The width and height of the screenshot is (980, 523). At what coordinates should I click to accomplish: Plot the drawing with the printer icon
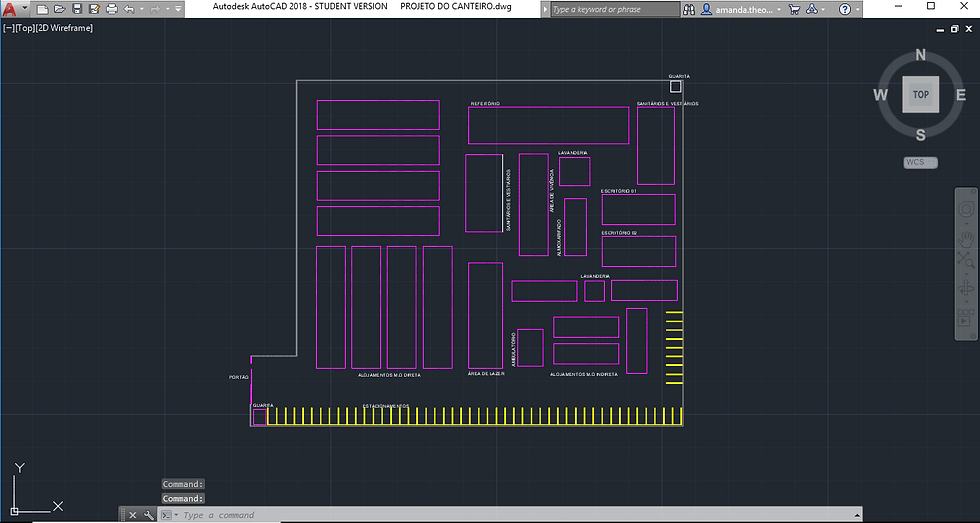tap(112, 9)
